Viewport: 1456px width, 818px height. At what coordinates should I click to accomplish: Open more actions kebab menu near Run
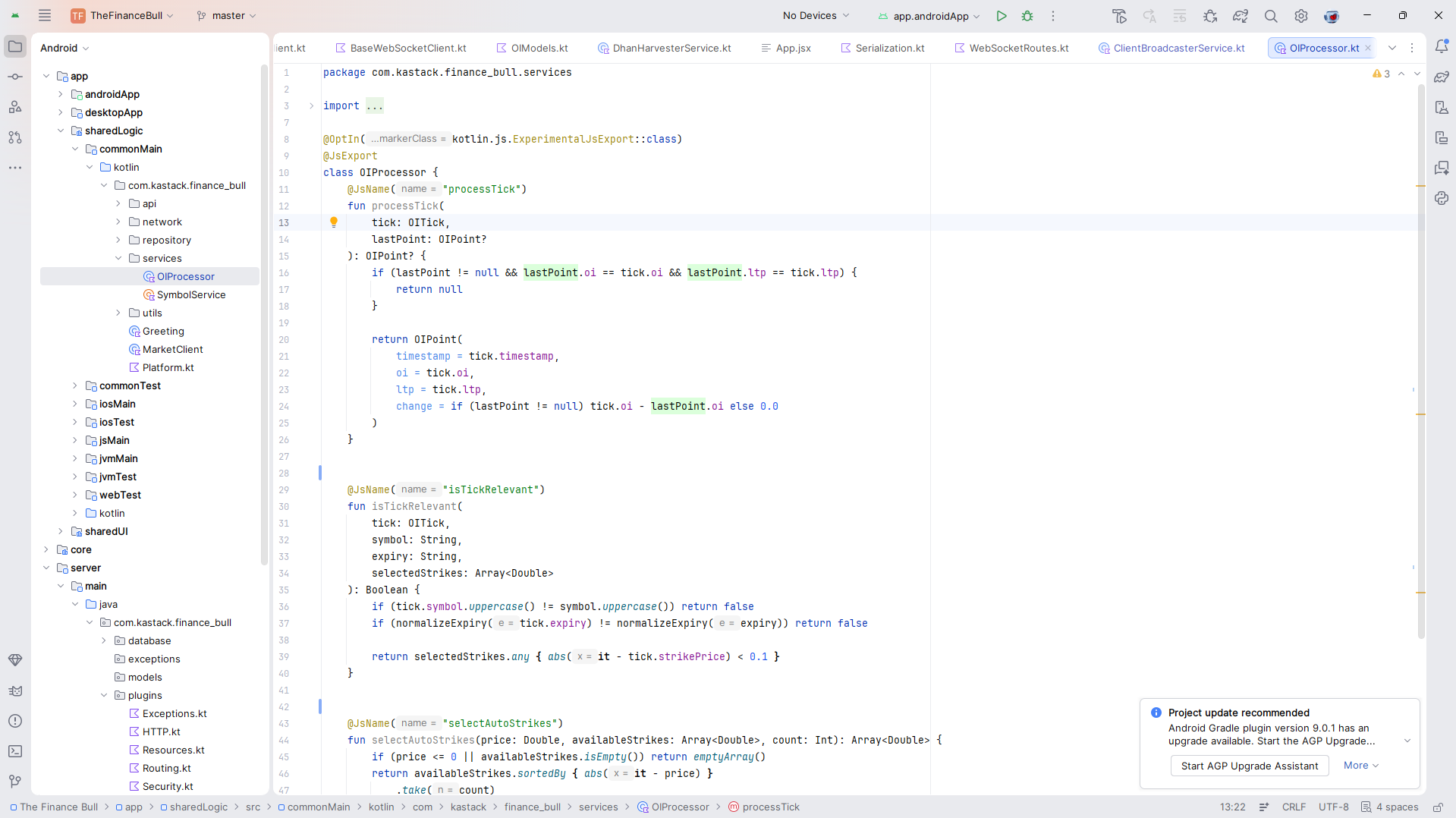[x=1053, y=16]
